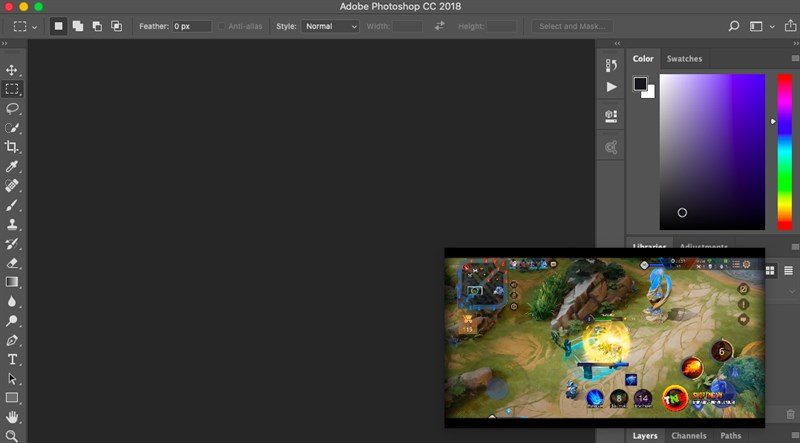Open the Style dropdown set to Normal
Image resolution: width=800 pixels, height=443 pixels.
pos(330,26)
